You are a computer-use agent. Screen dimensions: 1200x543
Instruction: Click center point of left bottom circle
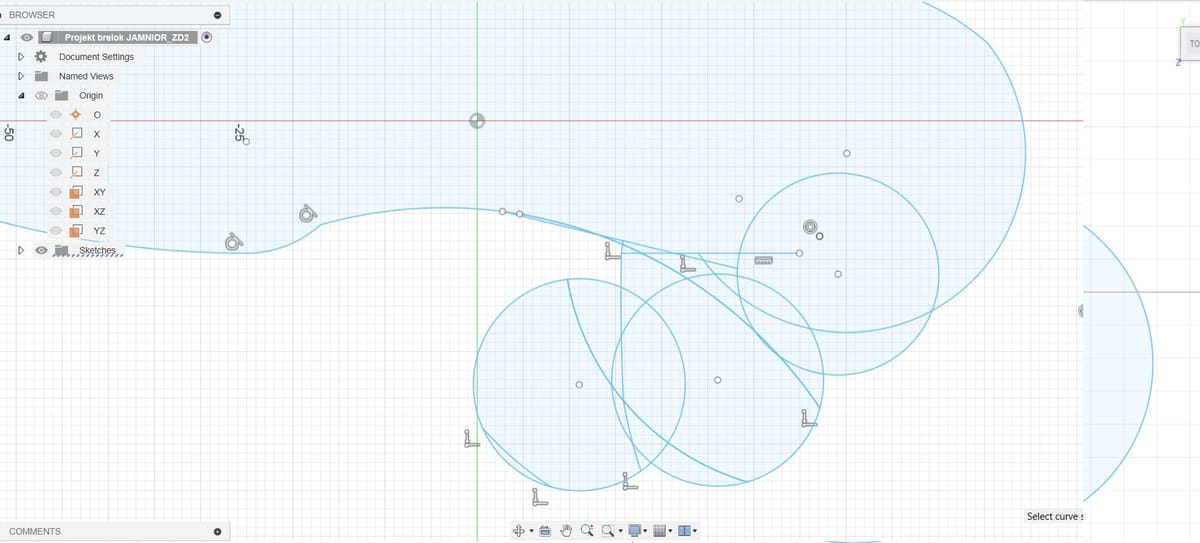(579, 385)
